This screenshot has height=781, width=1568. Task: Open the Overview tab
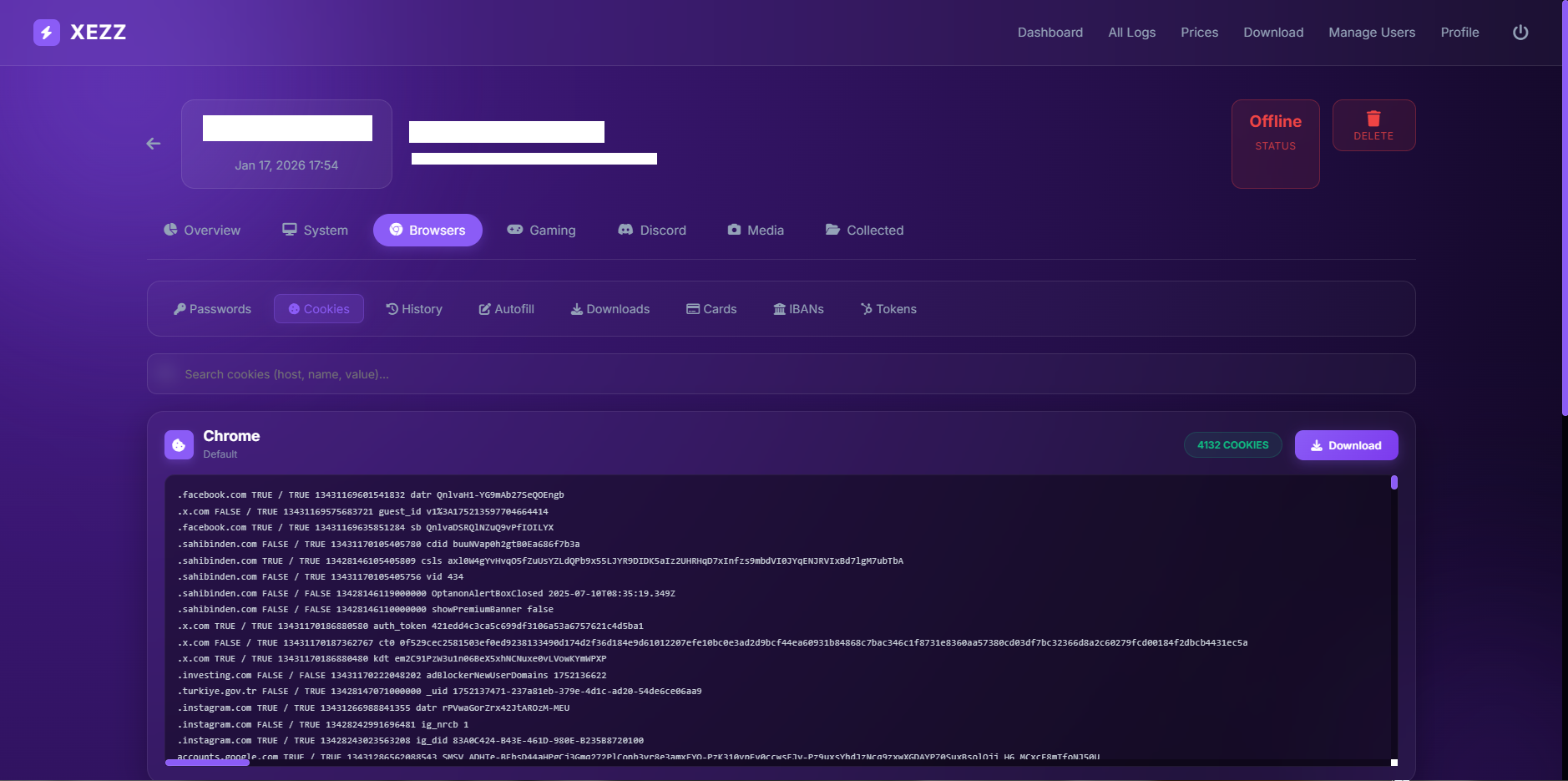pos(202,231)
